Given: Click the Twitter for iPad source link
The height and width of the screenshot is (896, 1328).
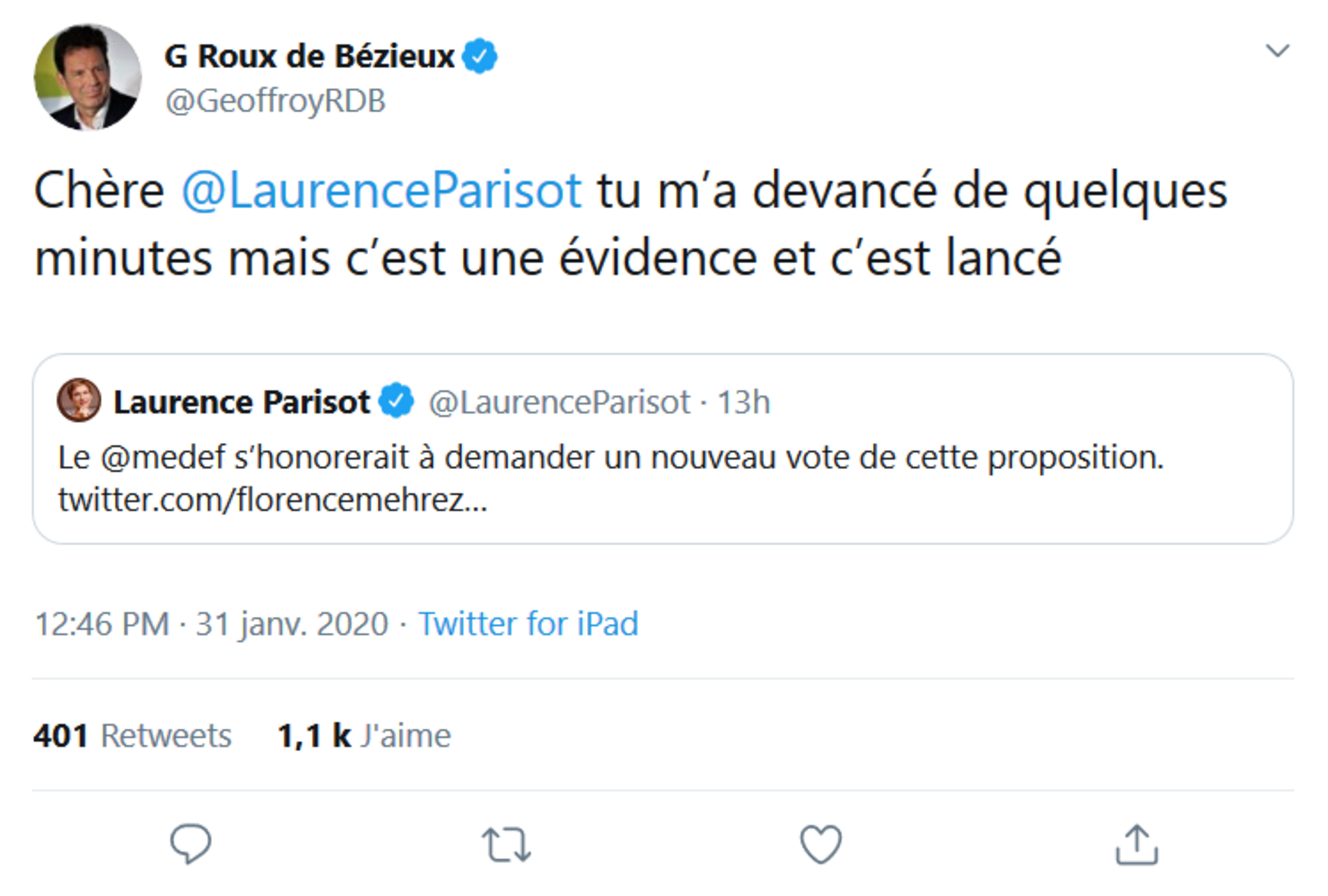Looking at the screenshot, I should click(528, 623).
